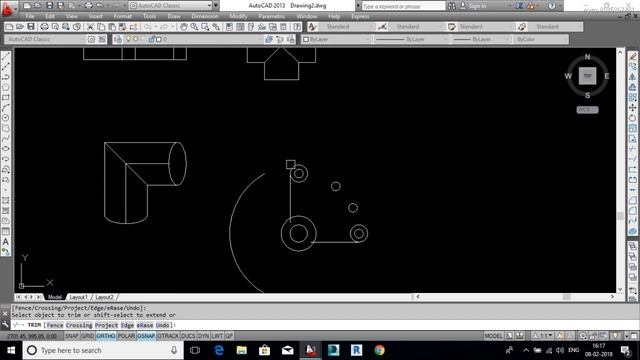Click the Dimension Style icon
The height and width of the screenshot is (360, 640).
pos(382,27)
